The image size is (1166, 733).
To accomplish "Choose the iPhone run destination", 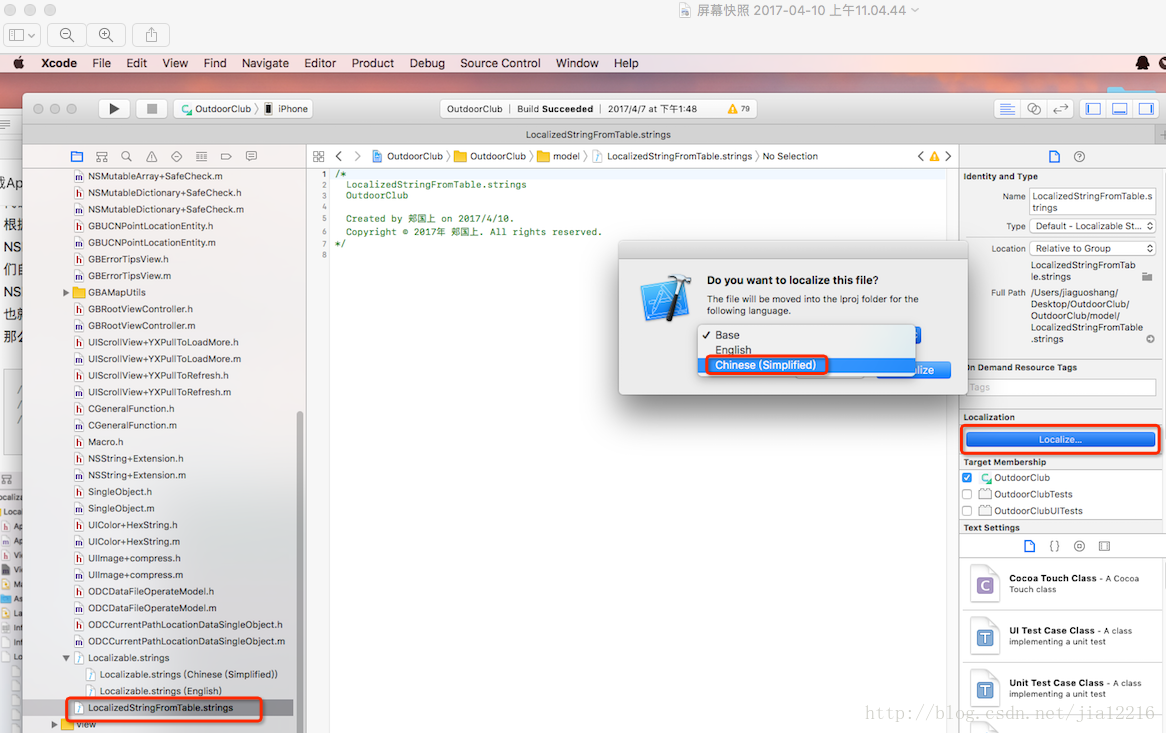I will [x=286, y=109].
